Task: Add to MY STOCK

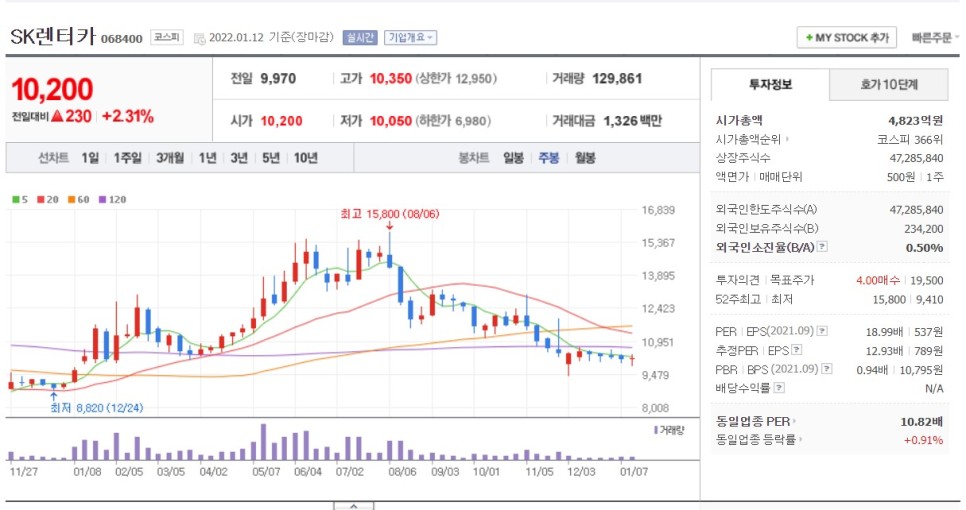Action: [846, 38]
